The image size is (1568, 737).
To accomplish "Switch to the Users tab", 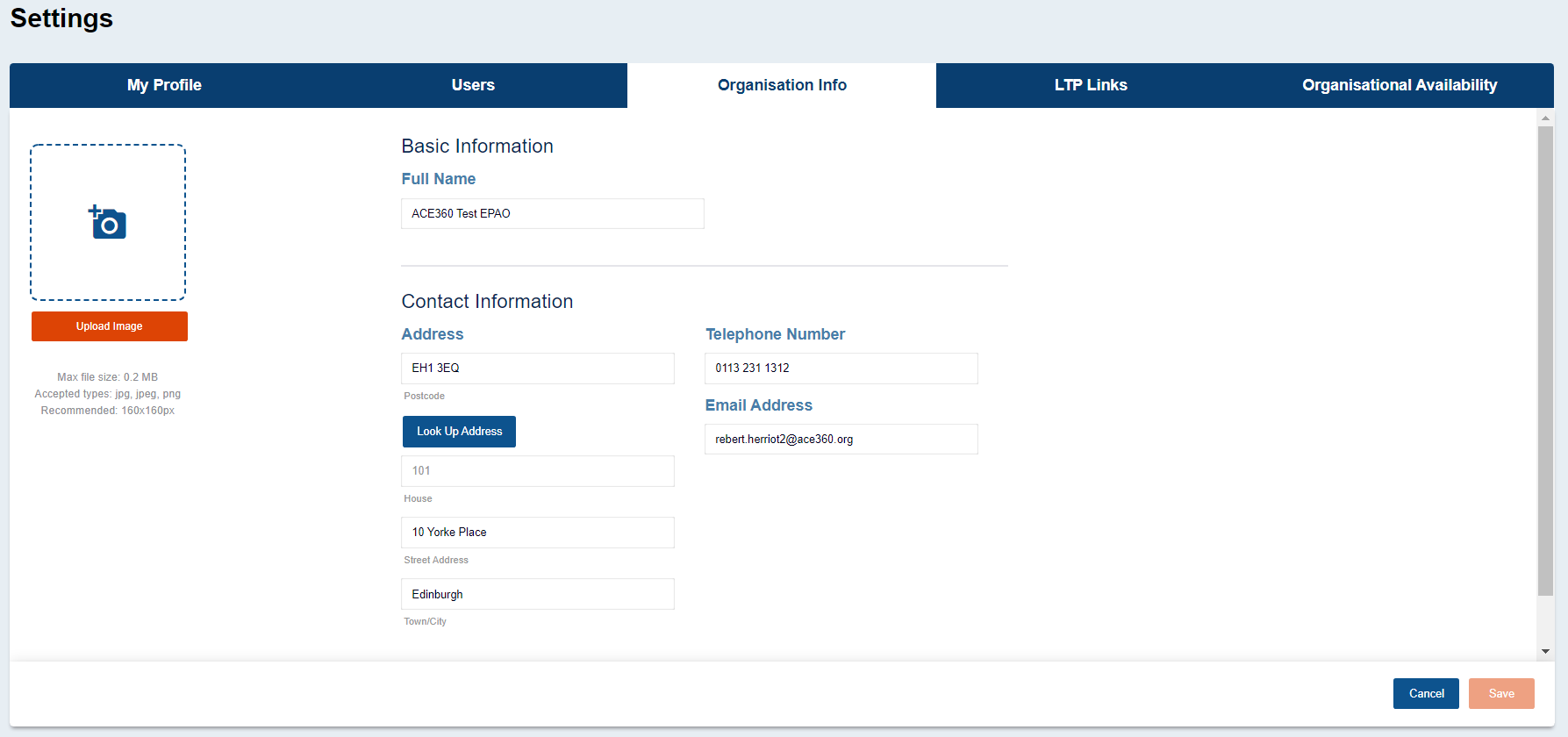I will [473, 85].
